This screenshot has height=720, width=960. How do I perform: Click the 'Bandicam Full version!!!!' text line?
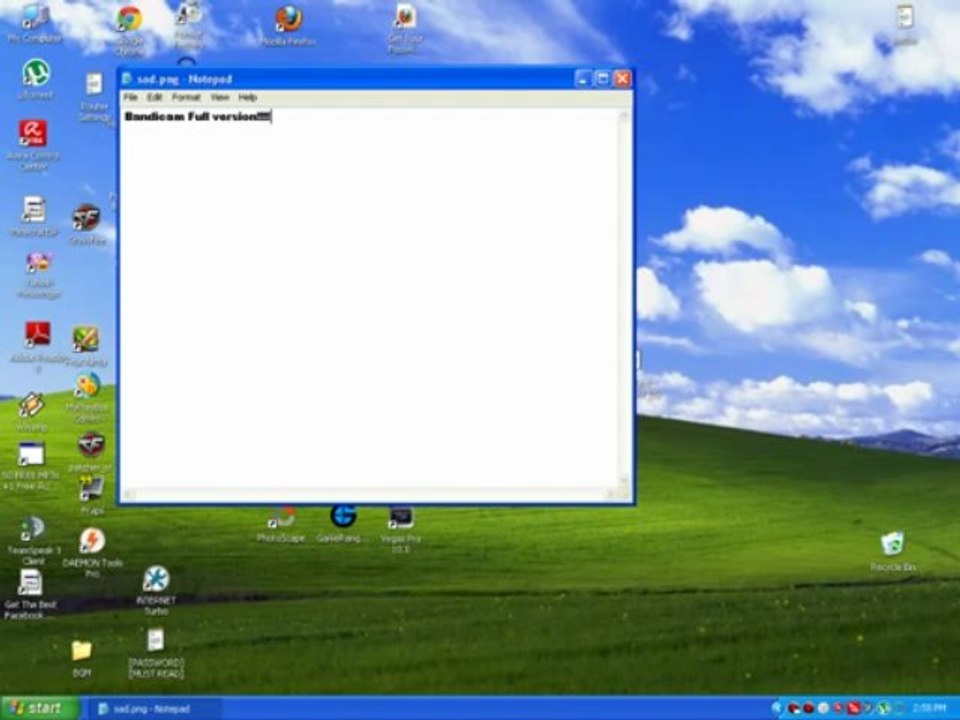(x=198, y=116)
